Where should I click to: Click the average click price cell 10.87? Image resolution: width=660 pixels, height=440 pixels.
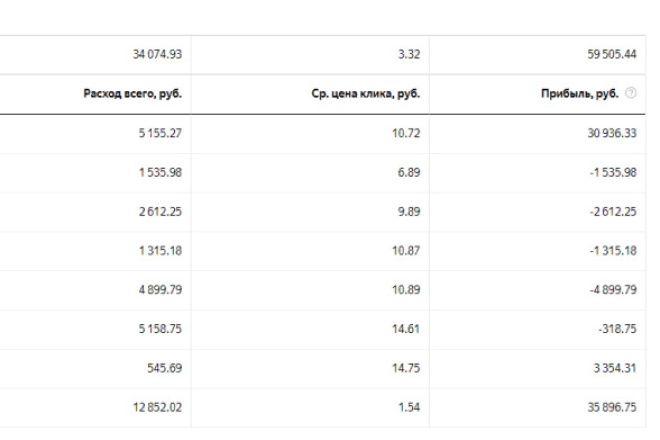pyautogui.click(x=406, y=251)
